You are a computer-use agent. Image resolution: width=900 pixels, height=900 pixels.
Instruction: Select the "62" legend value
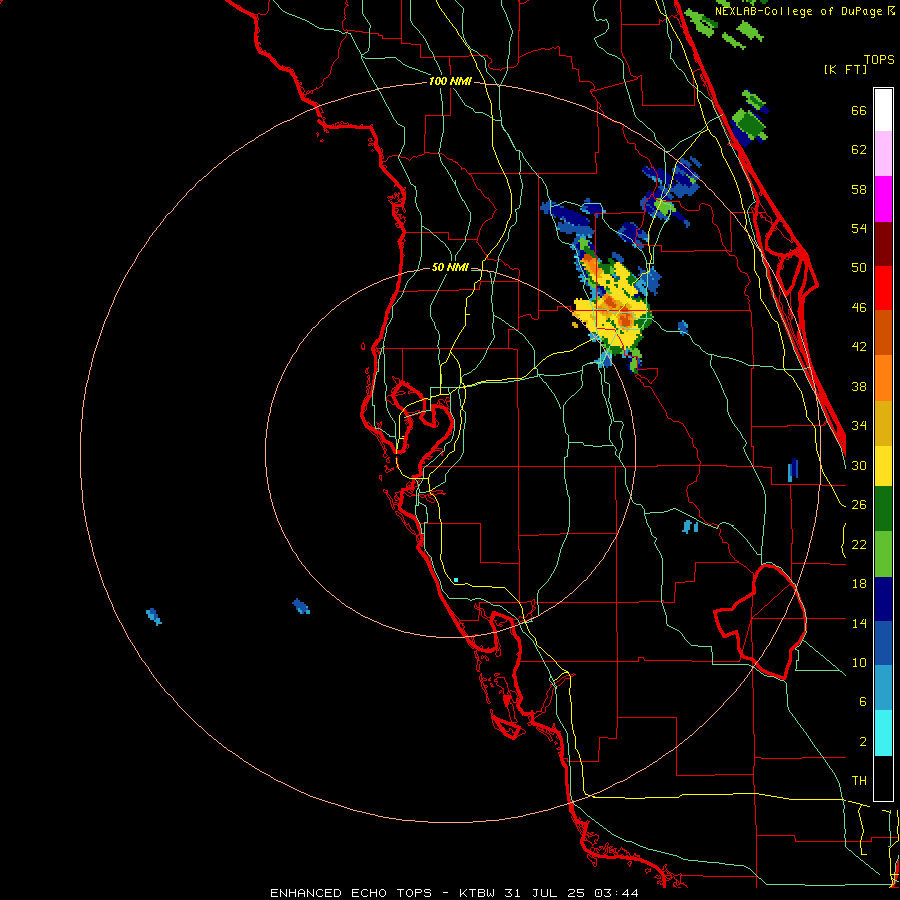[859, 150]
